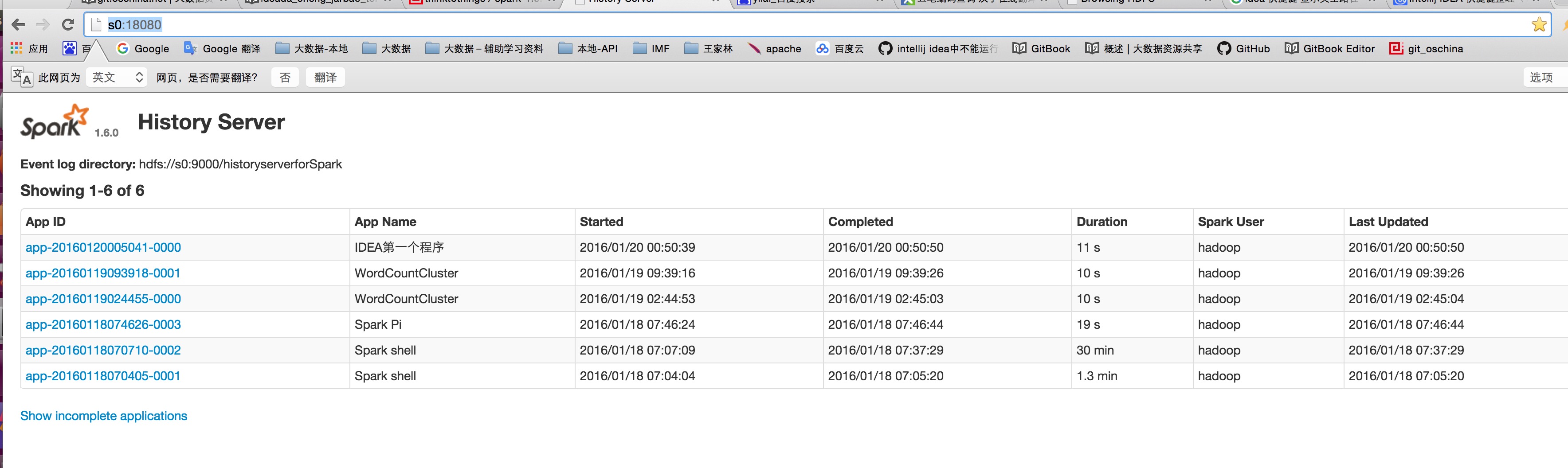Click the 翻译 translate button
Screen dimensions: 1568x468
325,77
